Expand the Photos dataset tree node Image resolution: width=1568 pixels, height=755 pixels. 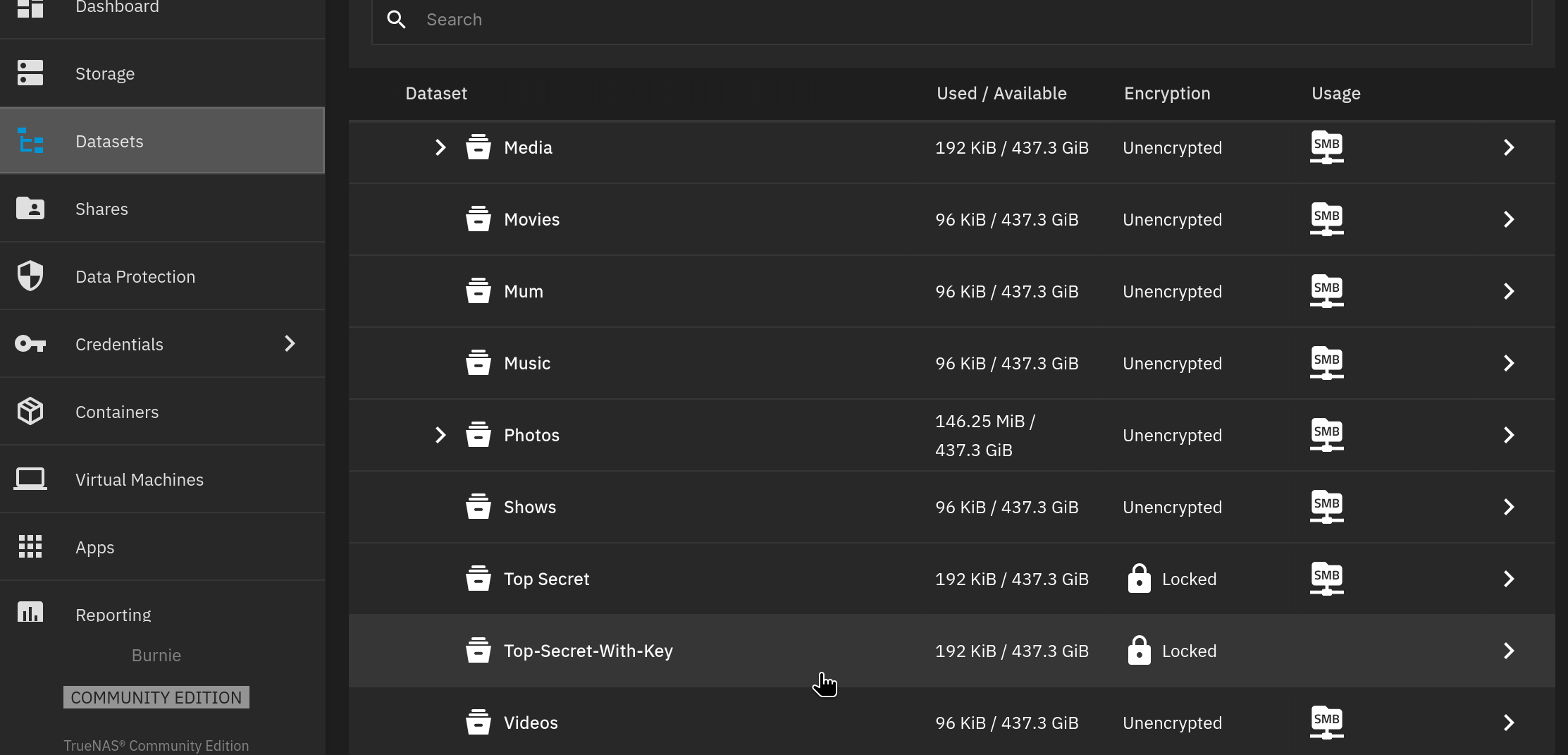pos(440,435)
